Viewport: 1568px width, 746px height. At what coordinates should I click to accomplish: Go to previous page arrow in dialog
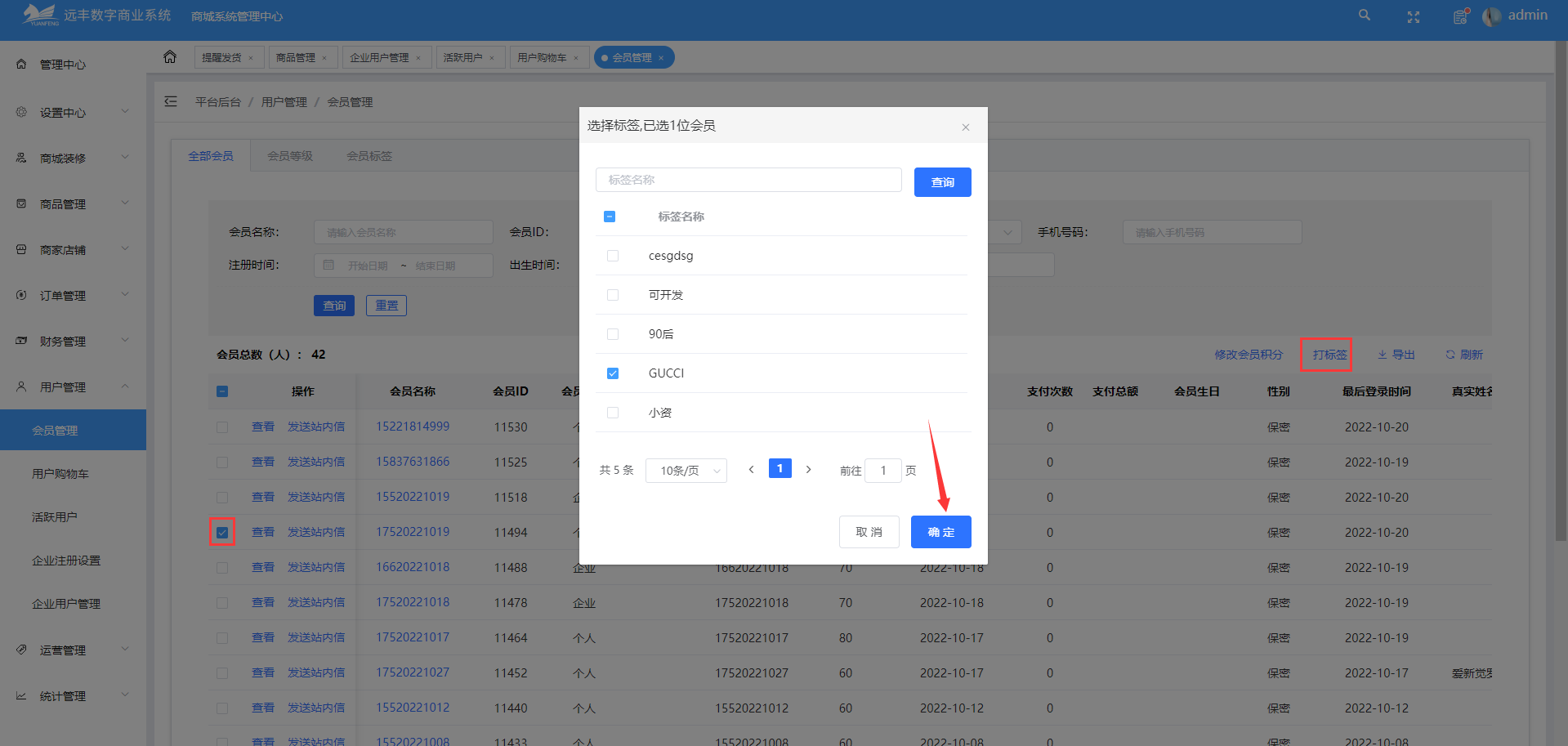pyautogui.click(x=751, y=469)
